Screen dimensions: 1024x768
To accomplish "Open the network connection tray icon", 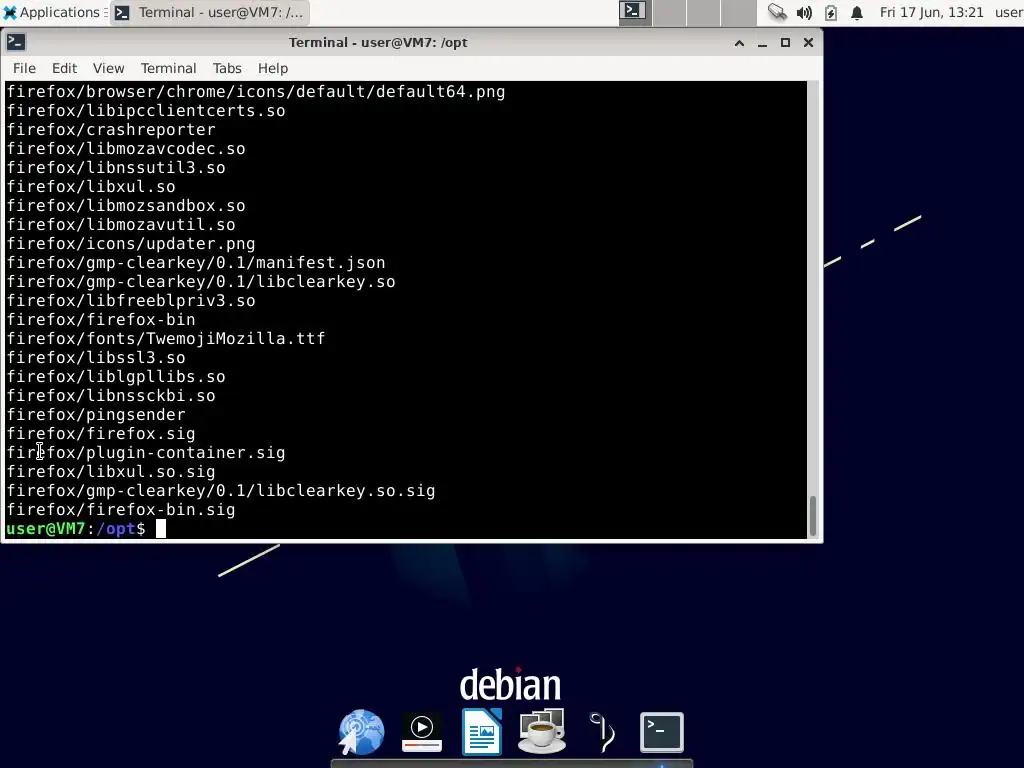I will point(777,12).
